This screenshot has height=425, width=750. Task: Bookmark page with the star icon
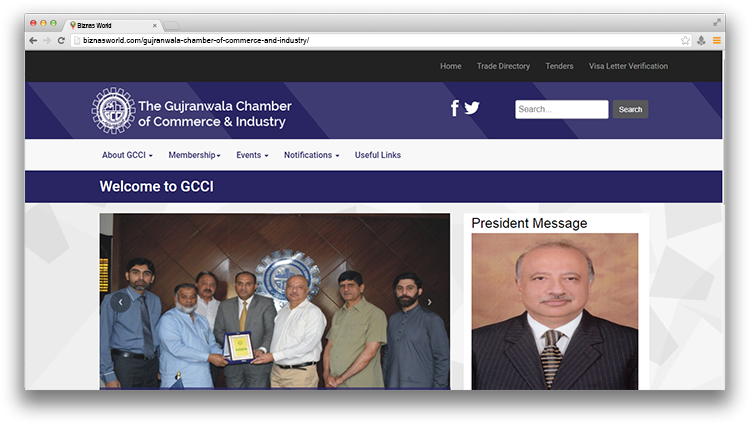(x=685, y=40)
